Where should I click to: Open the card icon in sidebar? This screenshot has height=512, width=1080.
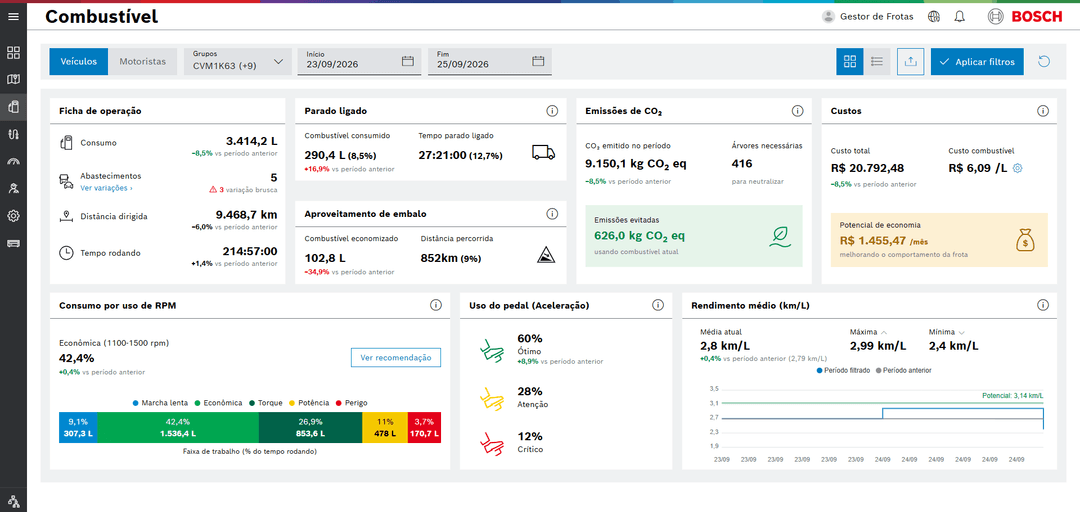tap(13, 243)
